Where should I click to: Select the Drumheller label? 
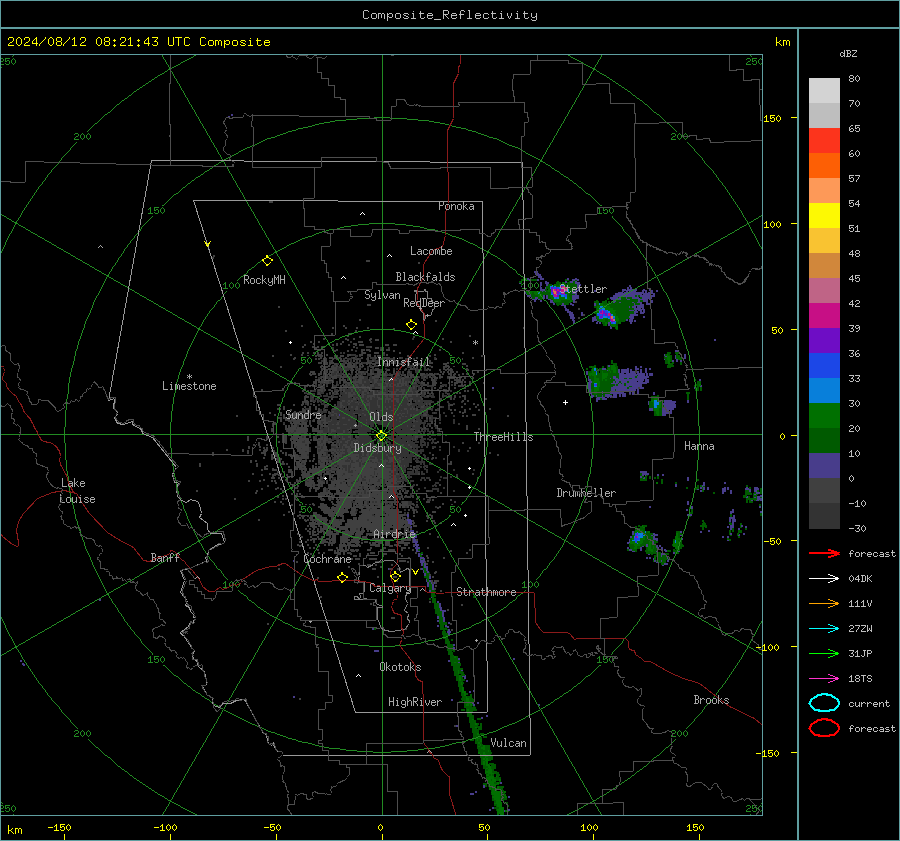click(586, 493)
